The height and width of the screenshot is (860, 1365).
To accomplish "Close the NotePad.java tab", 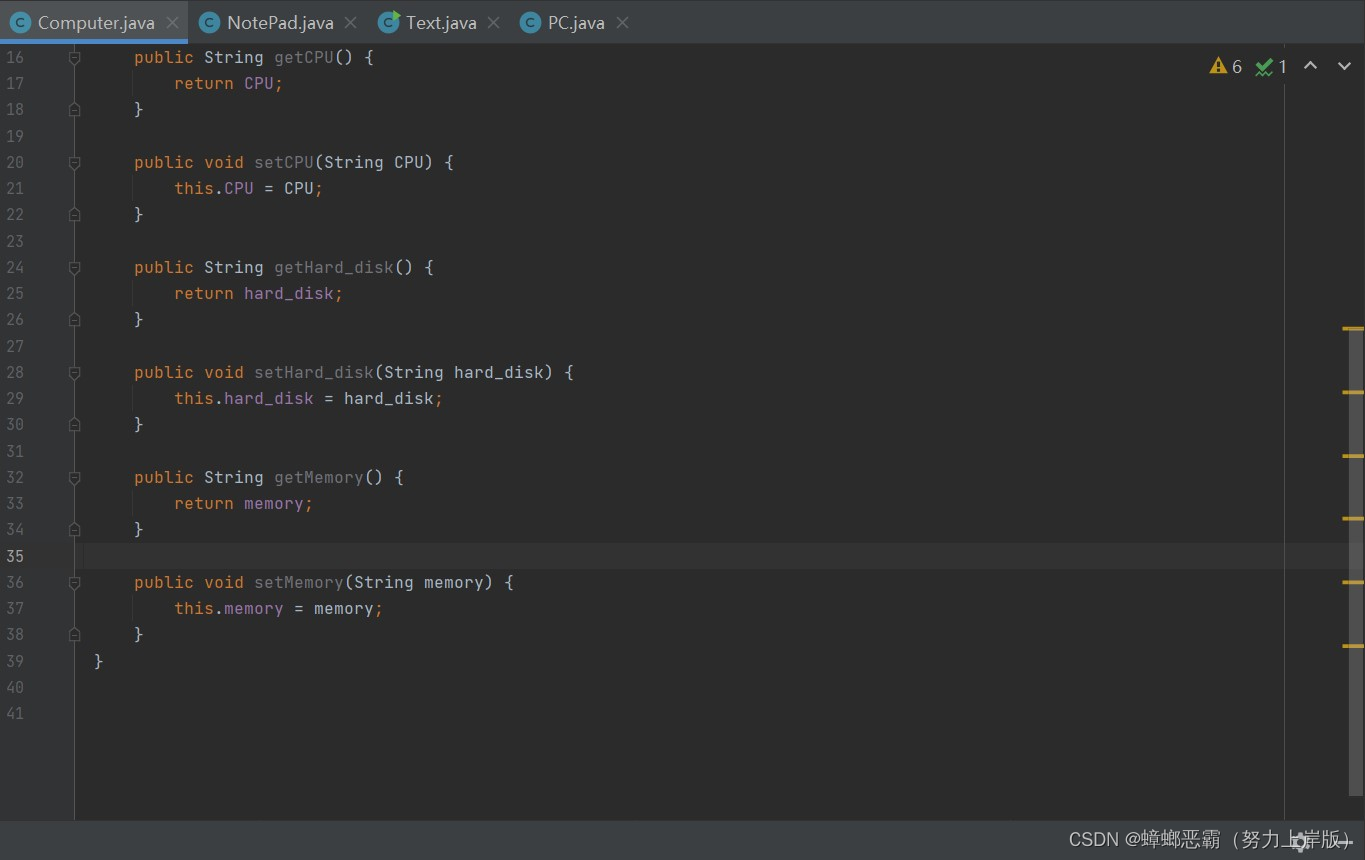I will [350, 22].
